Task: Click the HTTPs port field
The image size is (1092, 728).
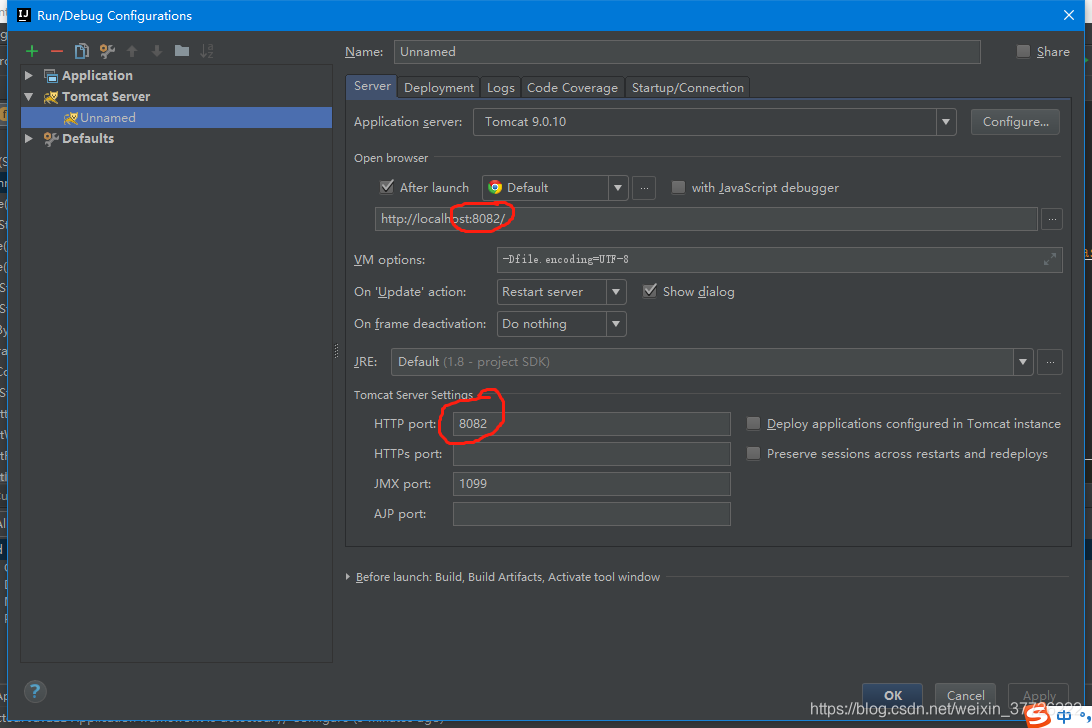Action: click(591, 454)
